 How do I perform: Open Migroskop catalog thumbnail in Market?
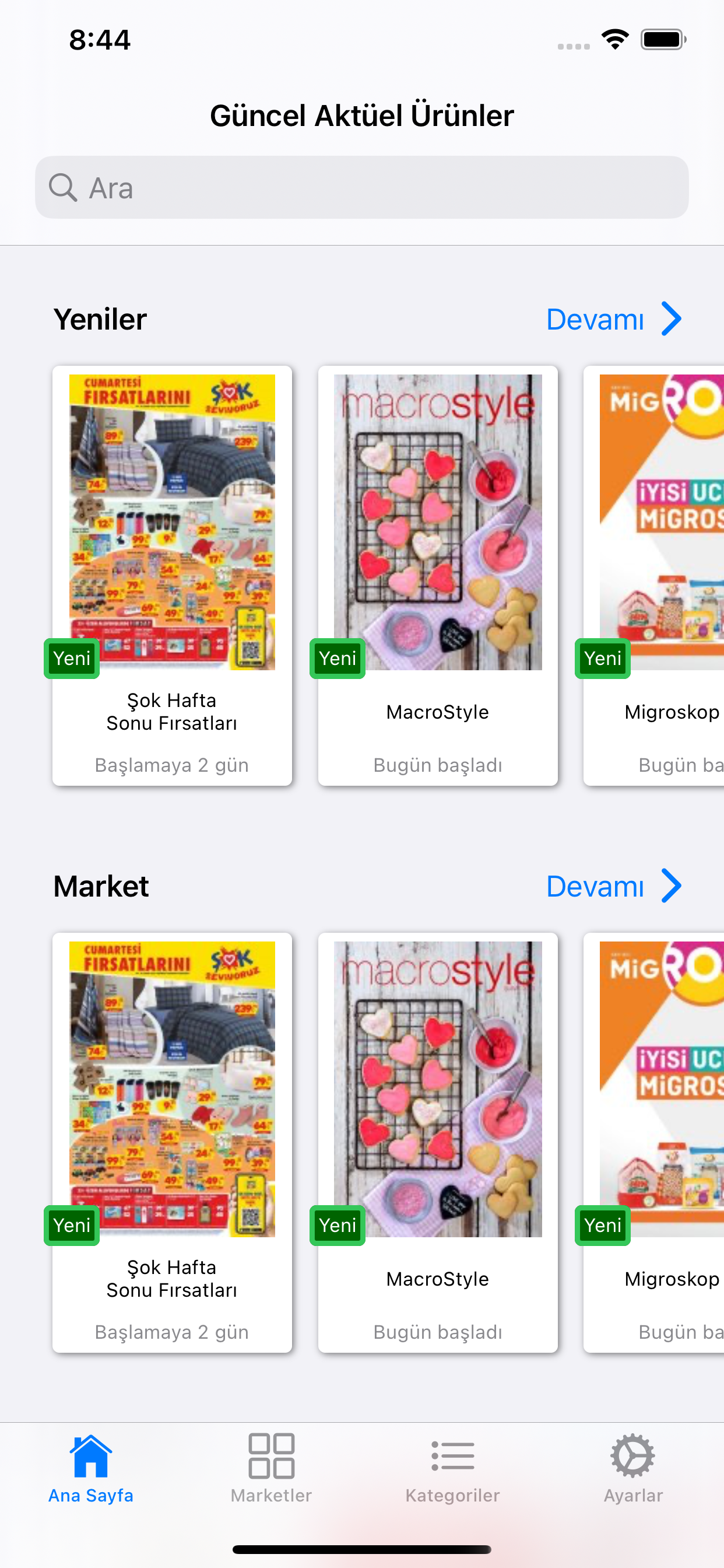(x=662, y=1089)
